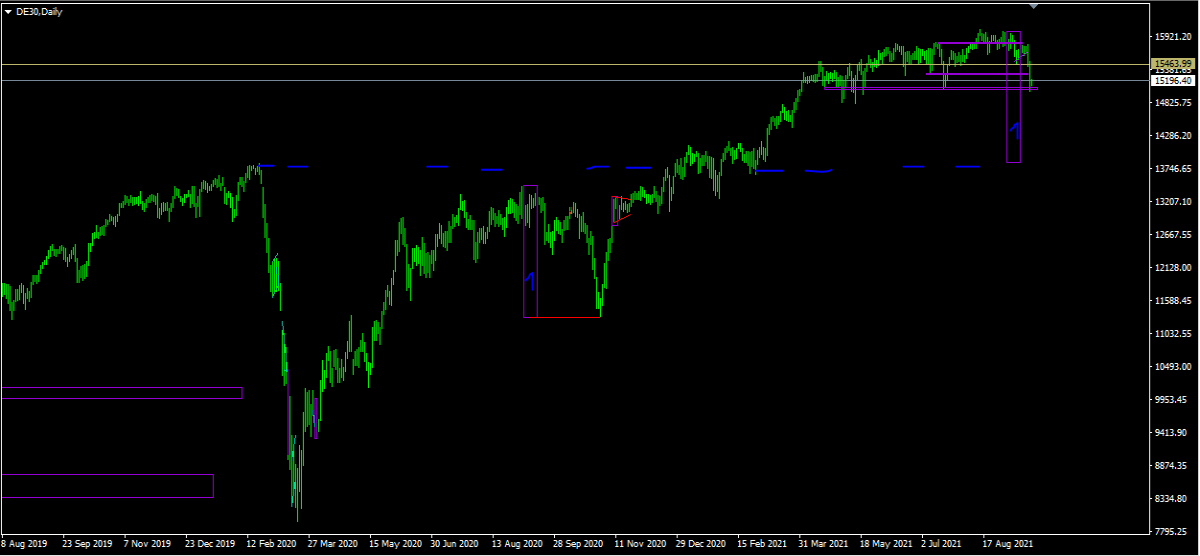Click the 15921.20 price scale value
The height and width of the screenshot is (556, 1200).
(x=1172, y=37)
